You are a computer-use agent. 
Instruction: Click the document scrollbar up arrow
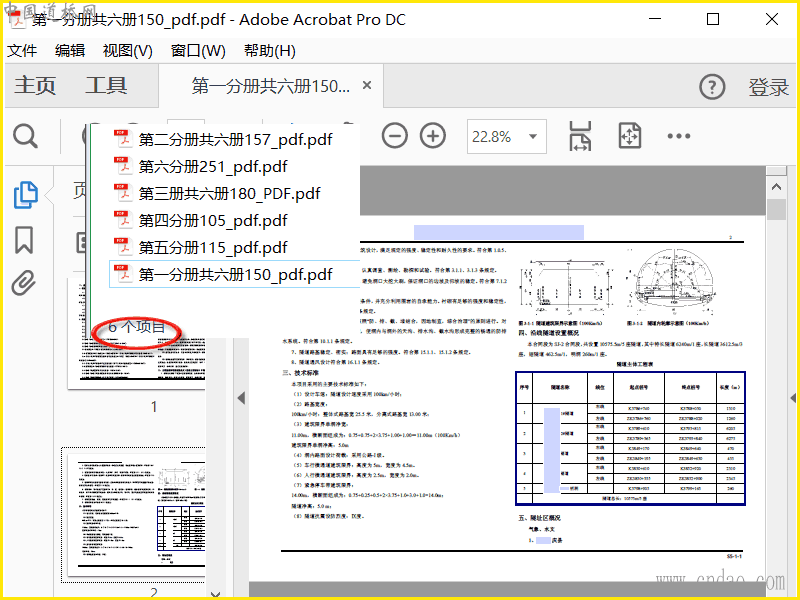776,187
